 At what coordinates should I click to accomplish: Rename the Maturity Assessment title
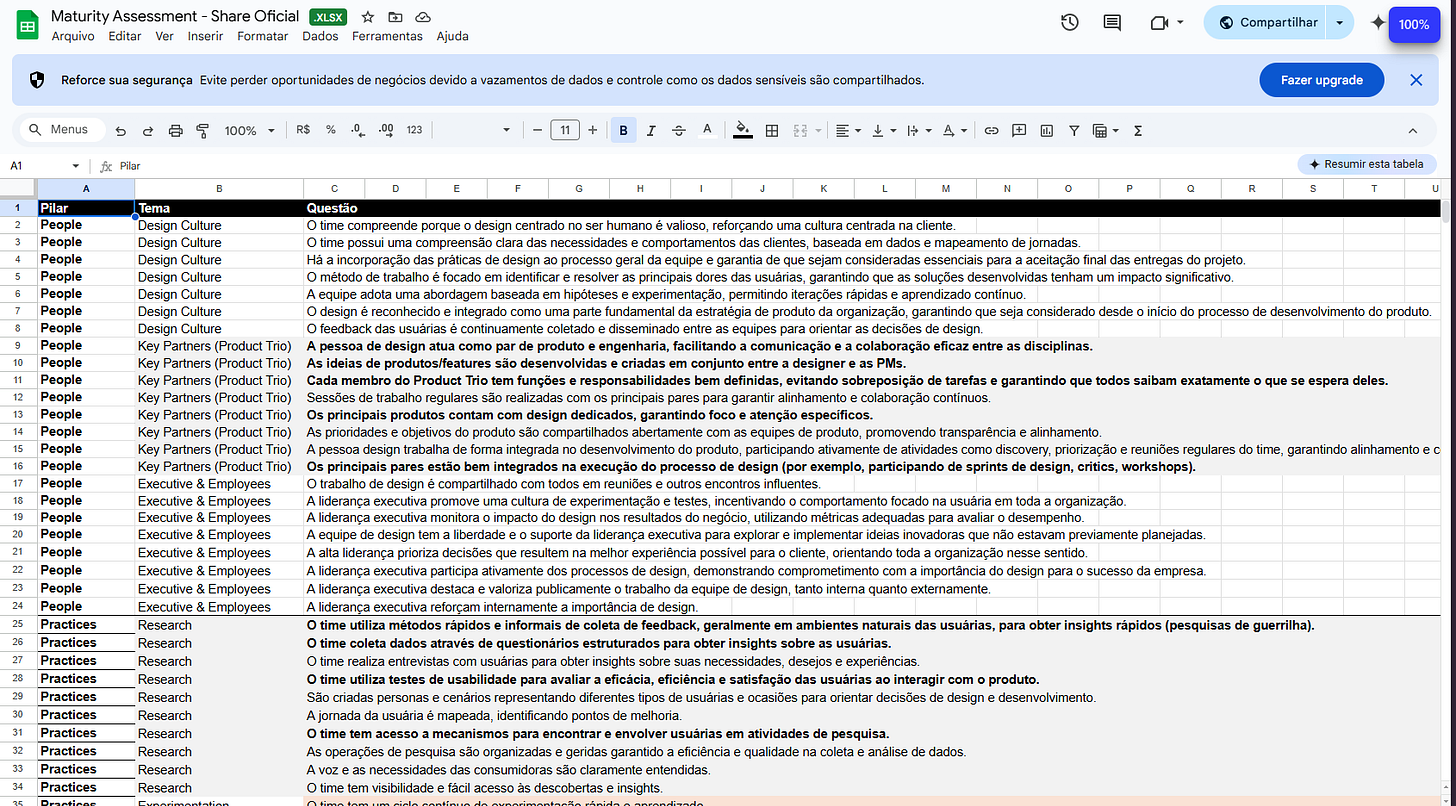[175, 16]
